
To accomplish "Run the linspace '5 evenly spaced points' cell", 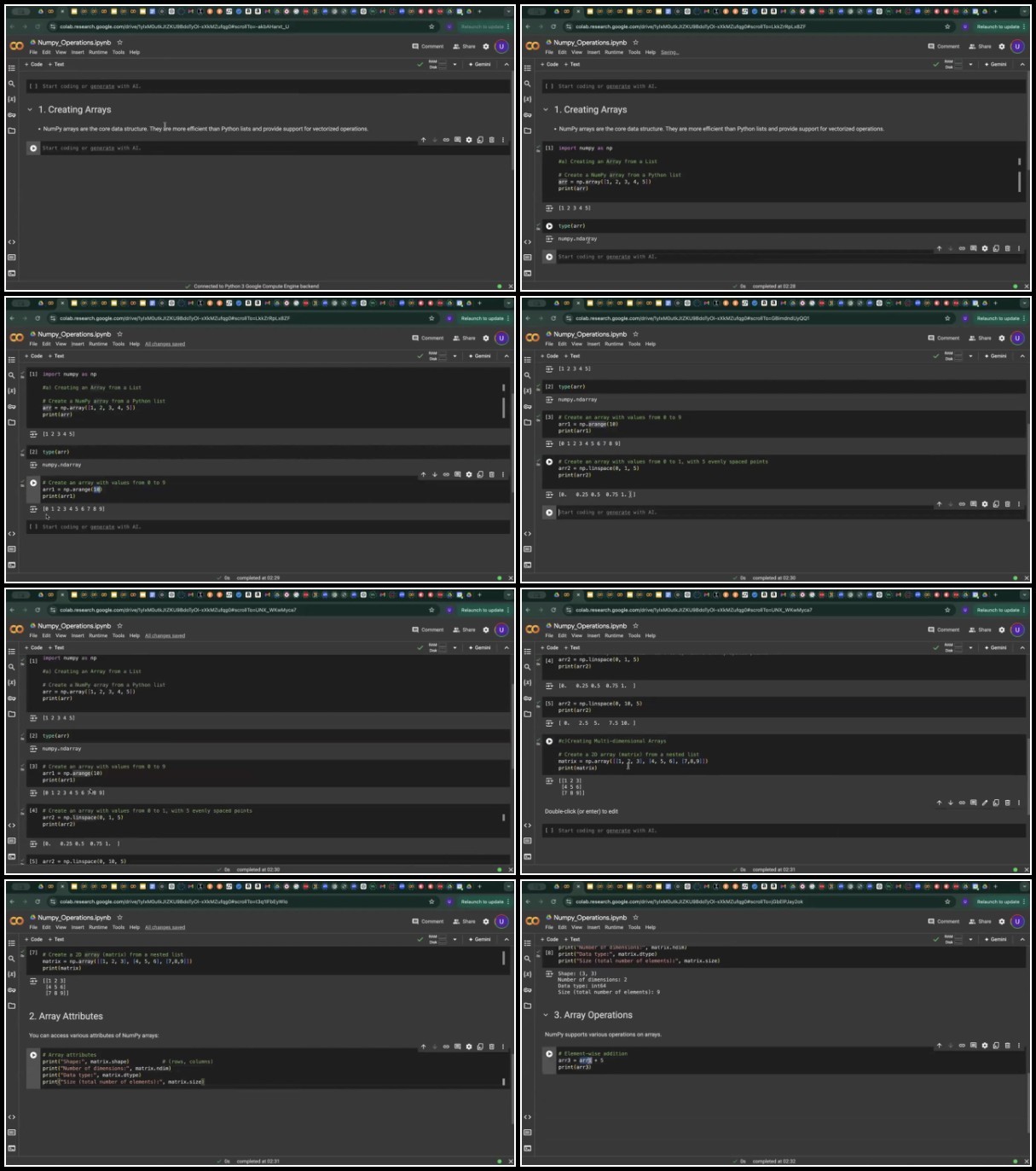I will (x=549, y=461).
